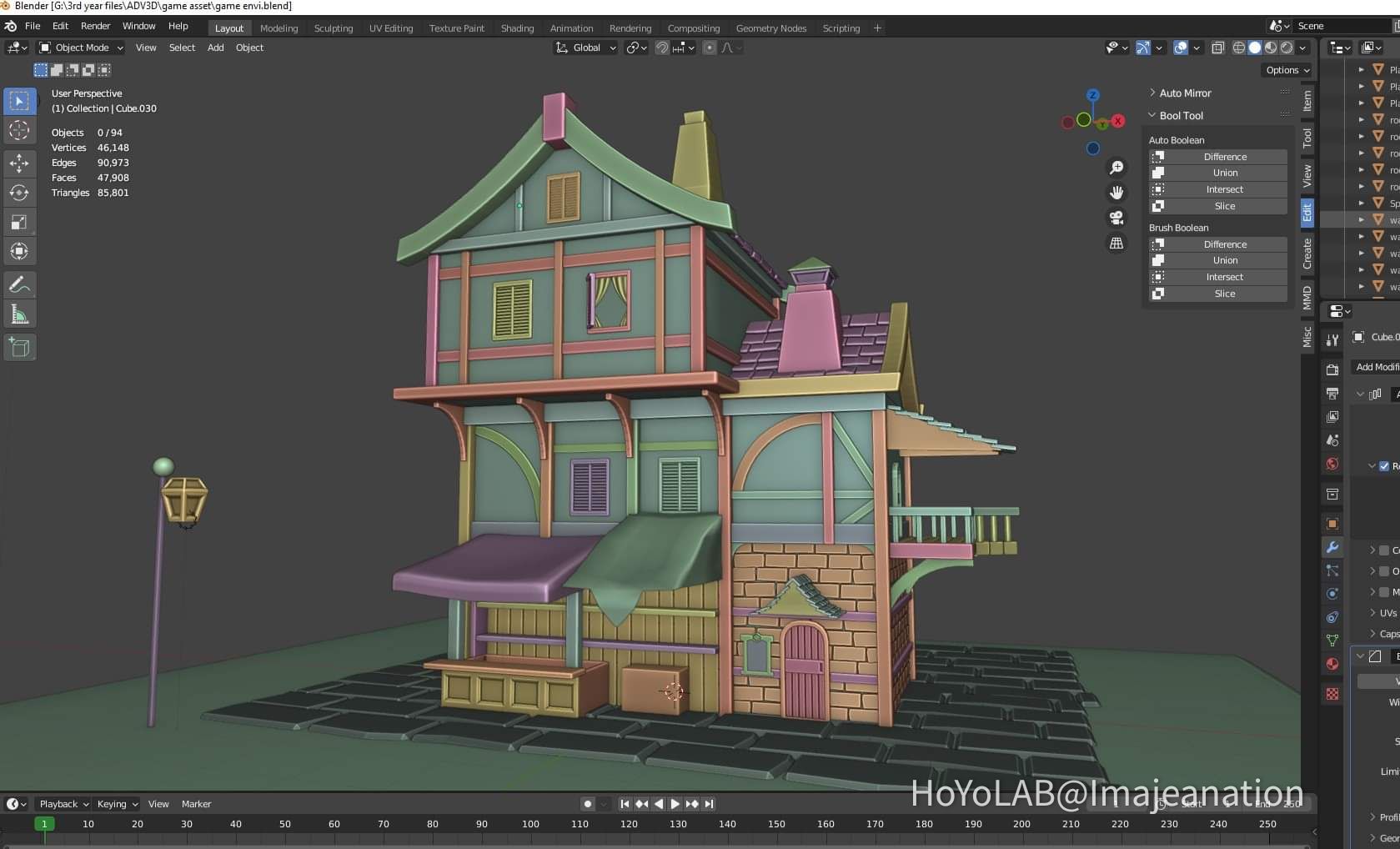Screen dimensions: 1400x849
Task: Select the Move tool in the toolbar
Action: pyautogui.click(x=20, y=163)
